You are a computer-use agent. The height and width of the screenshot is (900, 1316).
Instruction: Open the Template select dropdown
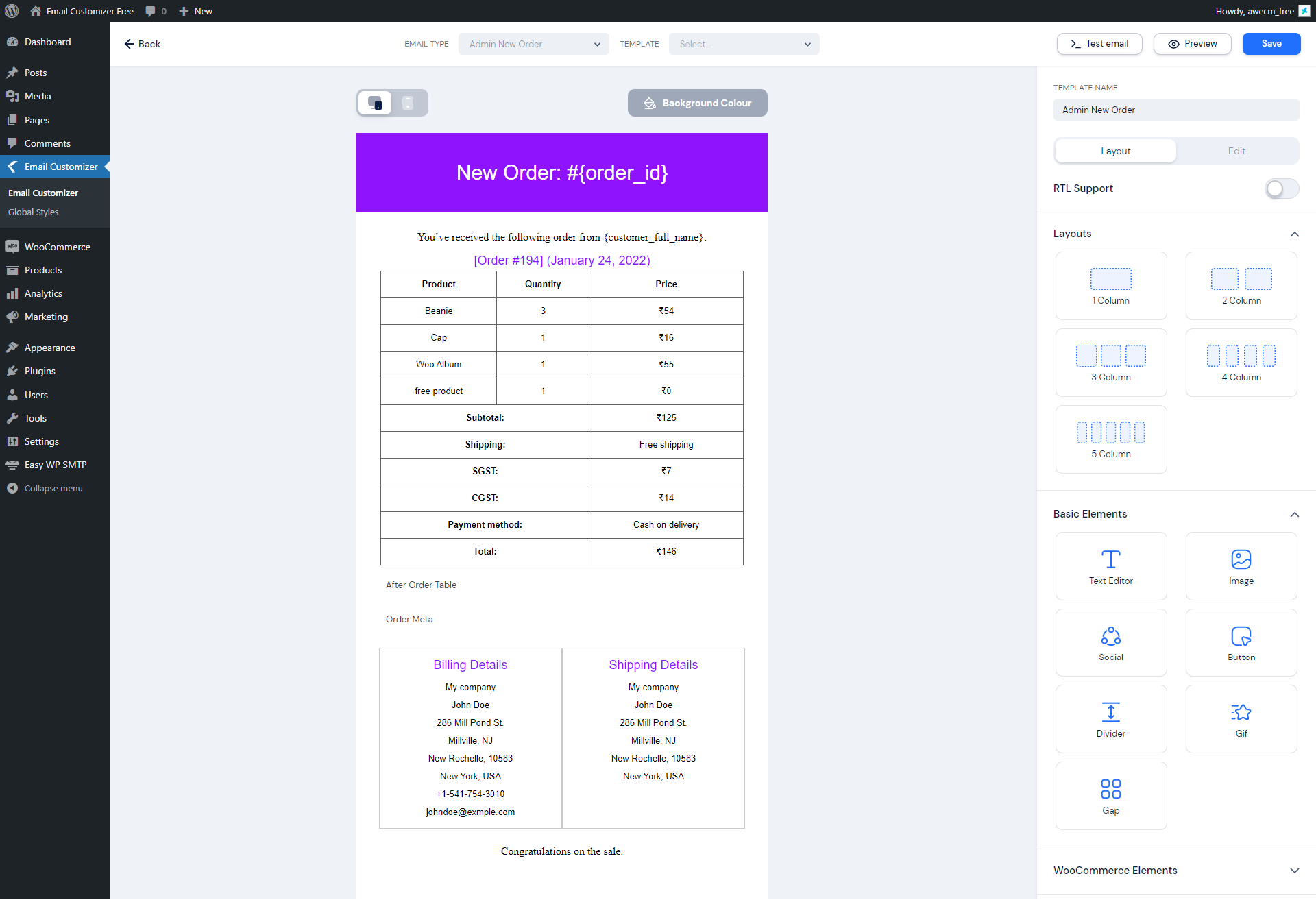(x=744, y=44)
